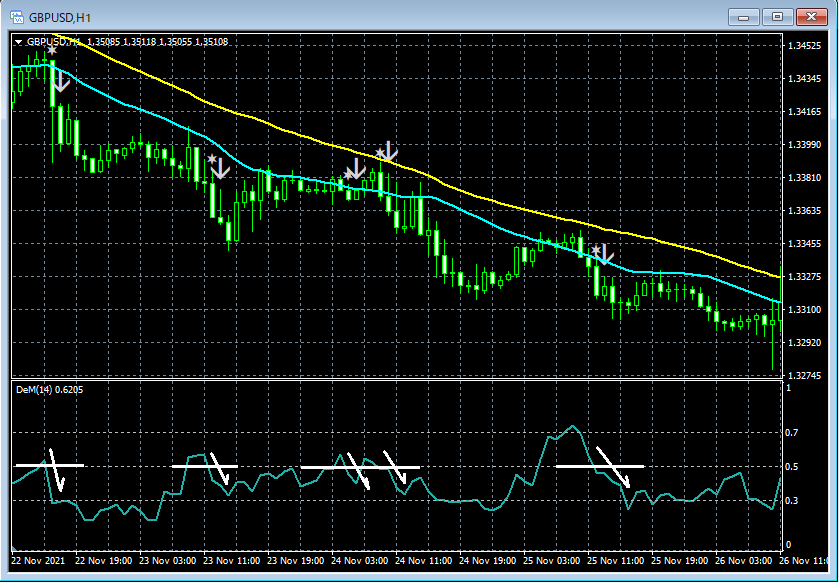Click price level 1.32745 on the scale

[x=805, y=376]
